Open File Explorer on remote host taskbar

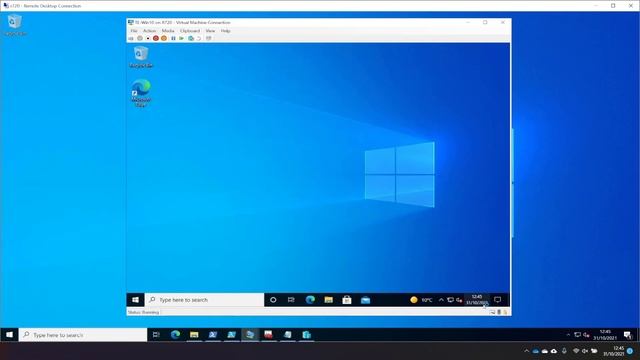click(x=194, y=335)
